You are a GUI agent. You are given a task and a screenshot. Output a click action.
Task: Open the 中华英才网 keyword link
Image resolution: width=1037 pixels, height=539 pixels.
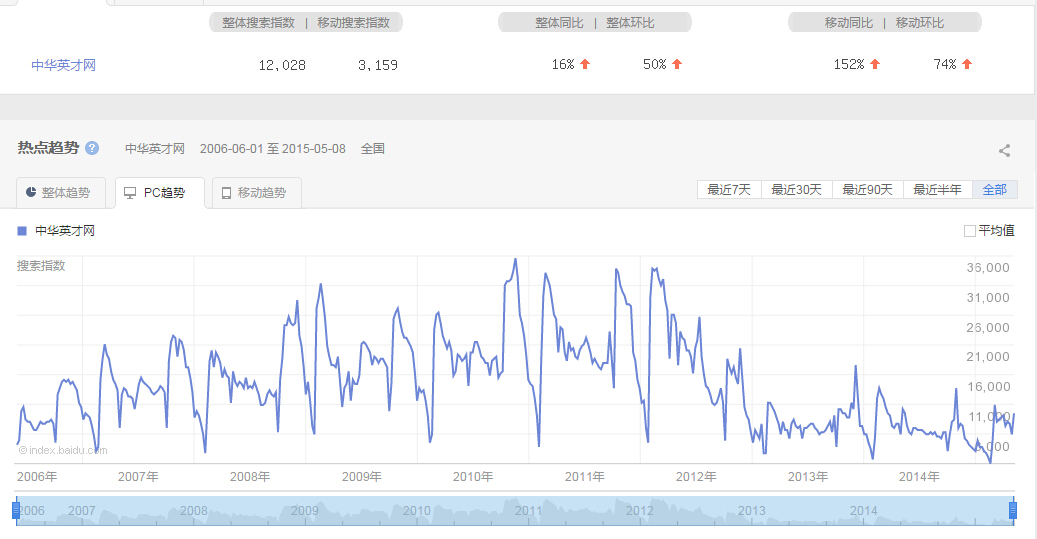click(x=63, y=65)
